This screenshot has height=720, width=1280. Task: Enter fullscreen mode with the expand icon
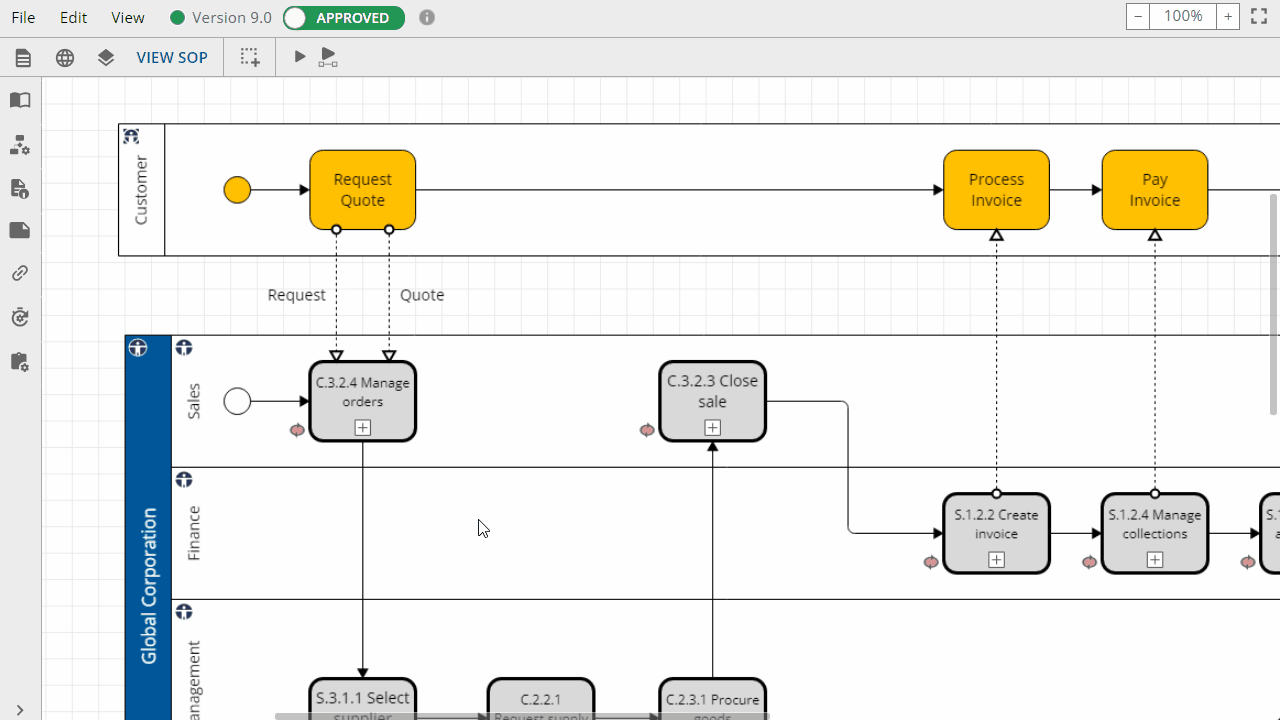1259,17
